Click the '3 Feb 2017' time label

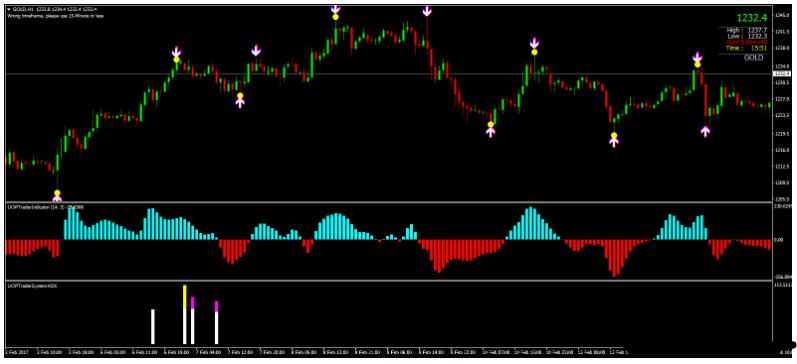point(16,351)
